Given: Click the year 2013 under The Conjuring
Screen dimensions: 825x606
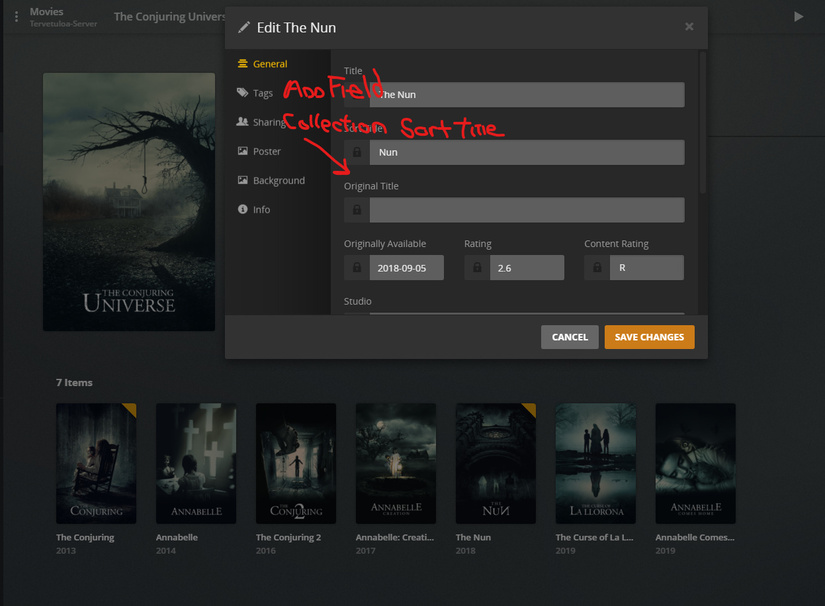Looking at the screenshot, I should tap(66, 551).
